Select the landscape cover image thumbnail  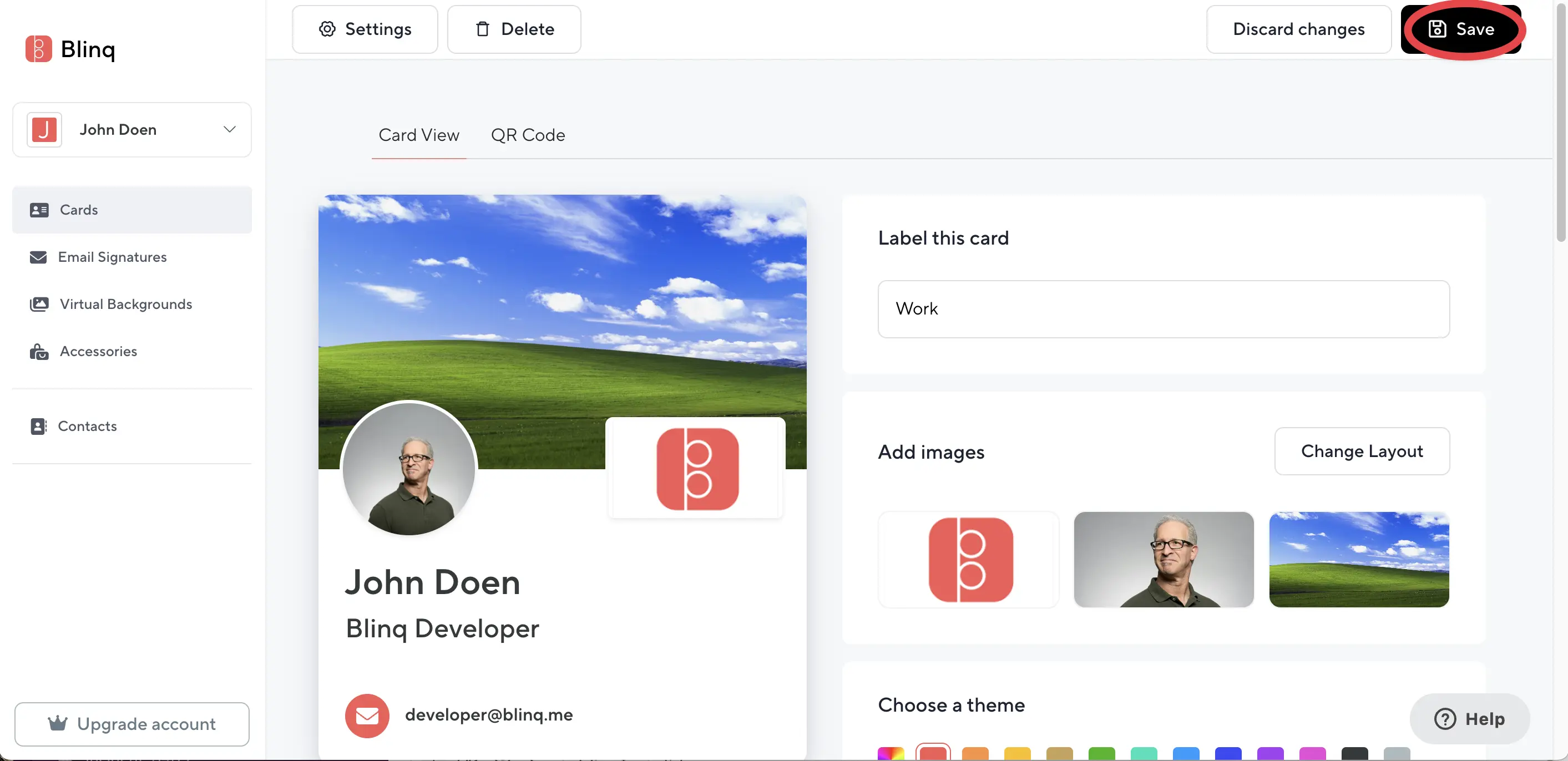1358,559
